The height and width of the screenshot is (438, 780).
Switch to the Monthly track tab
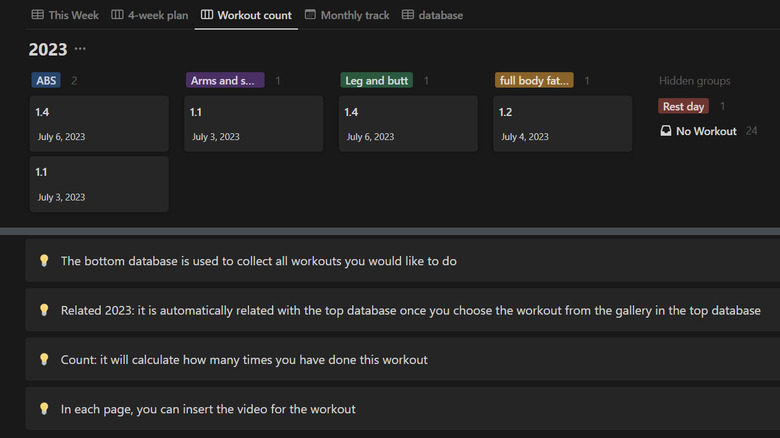point(355,15)
